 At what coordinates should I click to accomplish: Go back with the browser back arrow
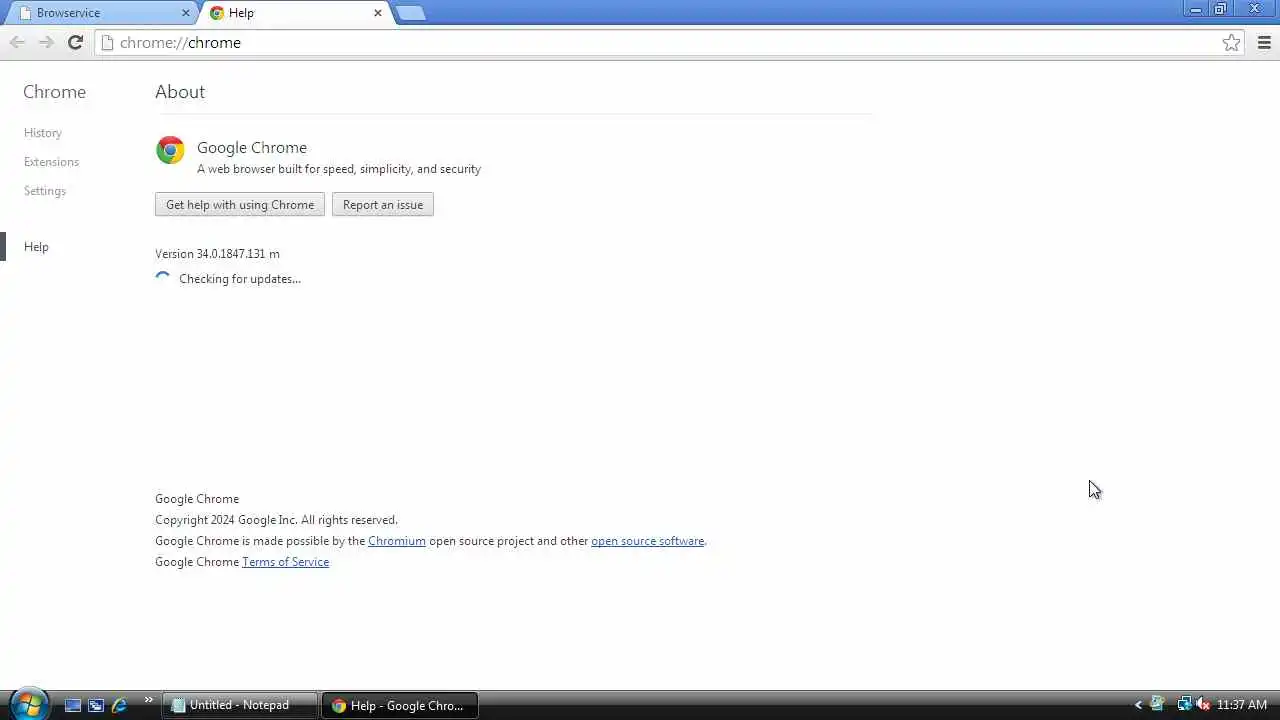17,42
